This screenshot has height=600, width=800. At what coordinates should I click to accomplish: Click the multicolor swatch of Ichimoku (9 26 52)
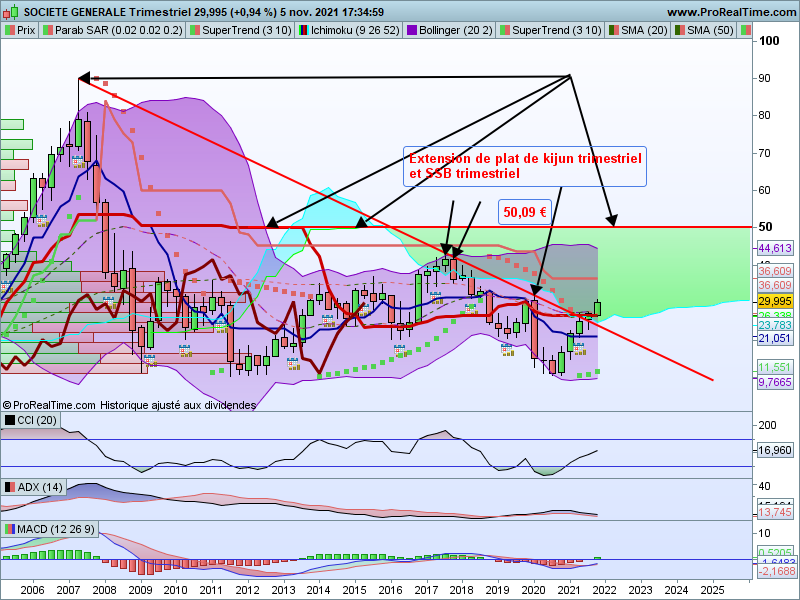304,31
